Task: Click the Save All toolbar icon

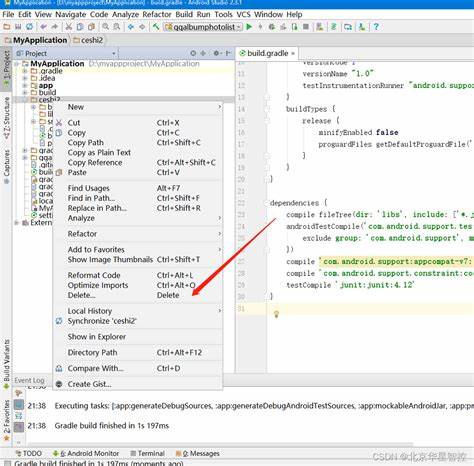Action: pyautogui.click(x=18, y=27)
